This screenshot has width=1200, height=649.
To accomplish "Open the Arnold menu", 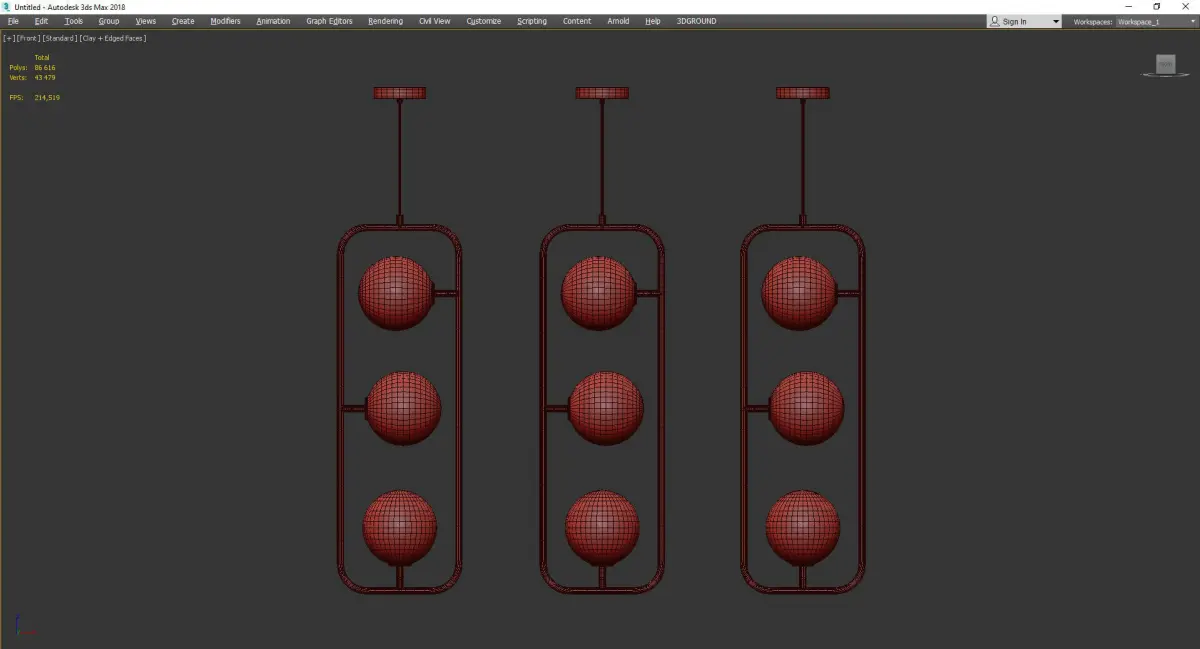I will 618,21.
